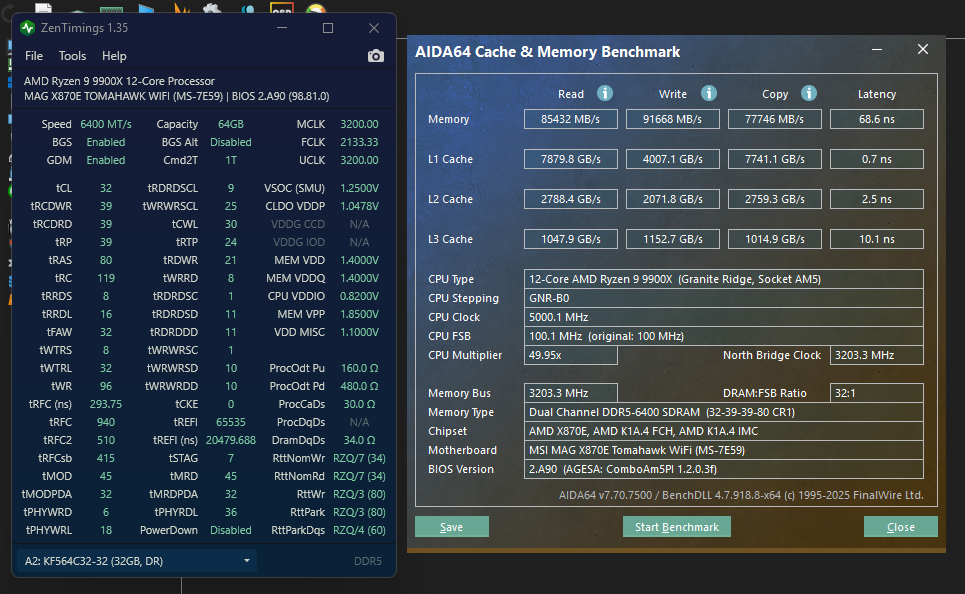Click the CPU Clock field 5000.1 MHz

pyautogui.click(x=724, y=318)
